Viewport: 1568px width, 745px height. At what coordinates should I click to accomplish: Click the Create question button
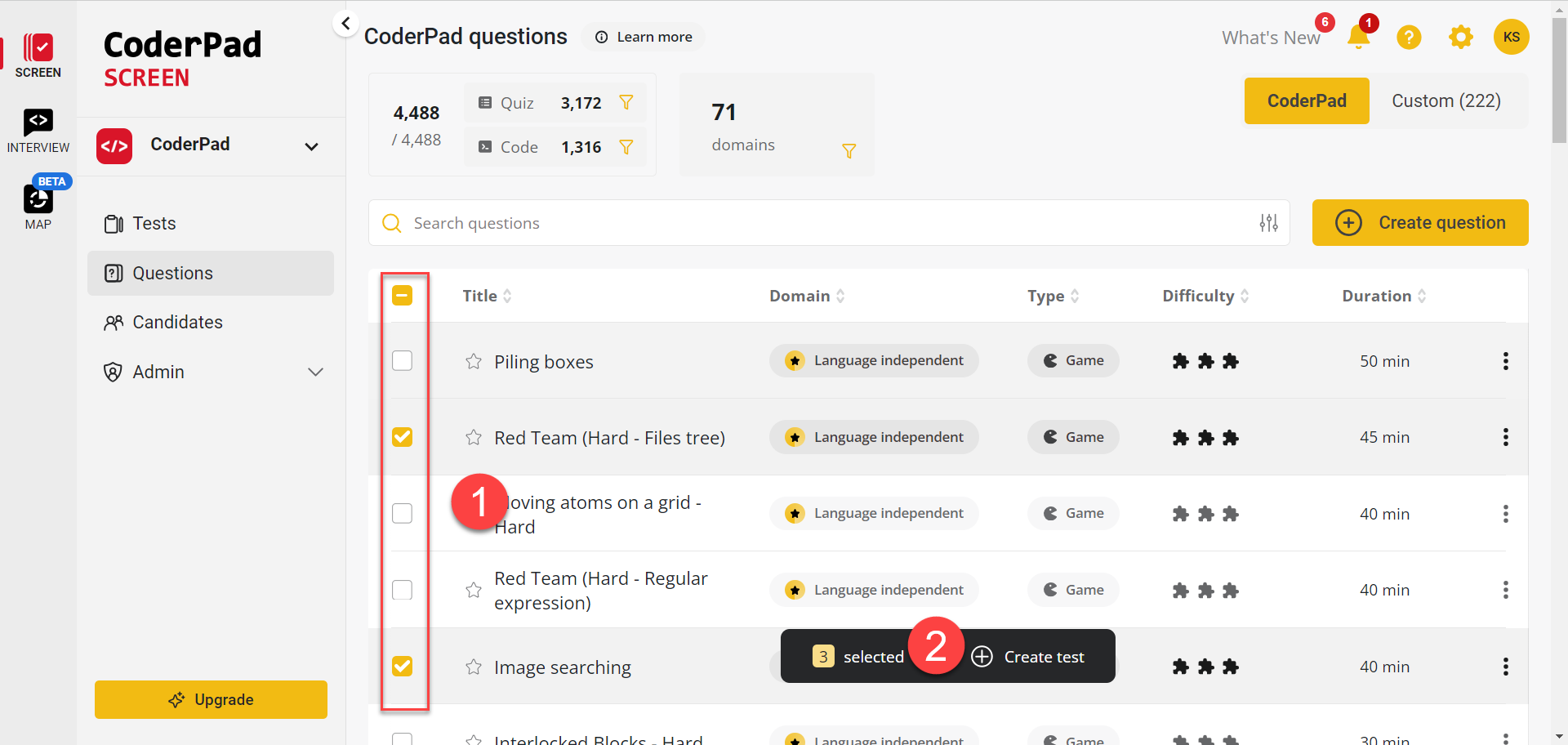tap(1419, 223)
